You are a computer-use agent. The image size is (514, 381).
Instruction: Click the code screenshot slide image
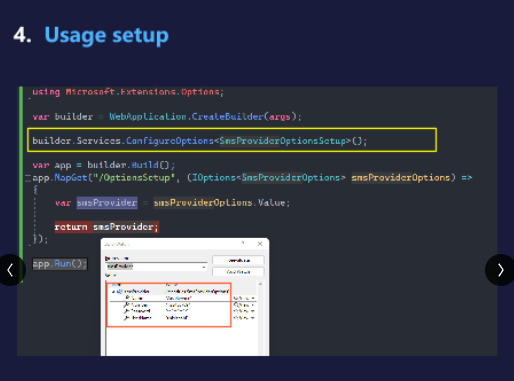[x=257, y=221]
